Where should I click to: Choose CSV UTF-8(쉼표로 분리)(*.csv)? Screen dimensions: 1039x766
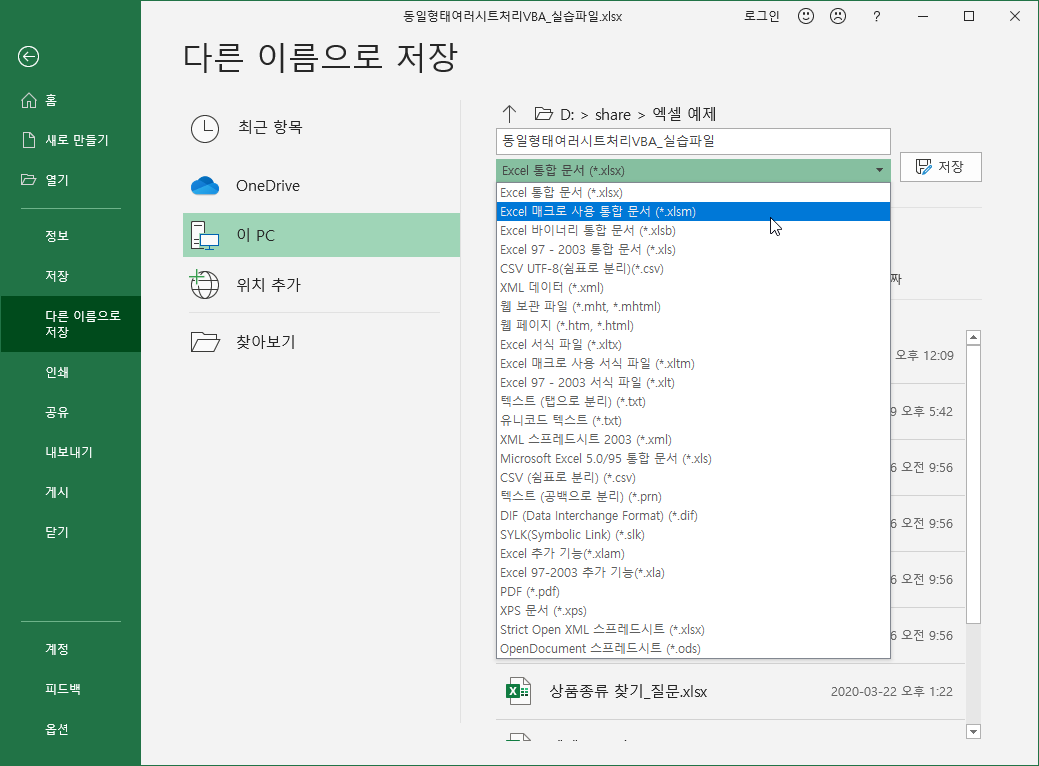pos(693,268)
